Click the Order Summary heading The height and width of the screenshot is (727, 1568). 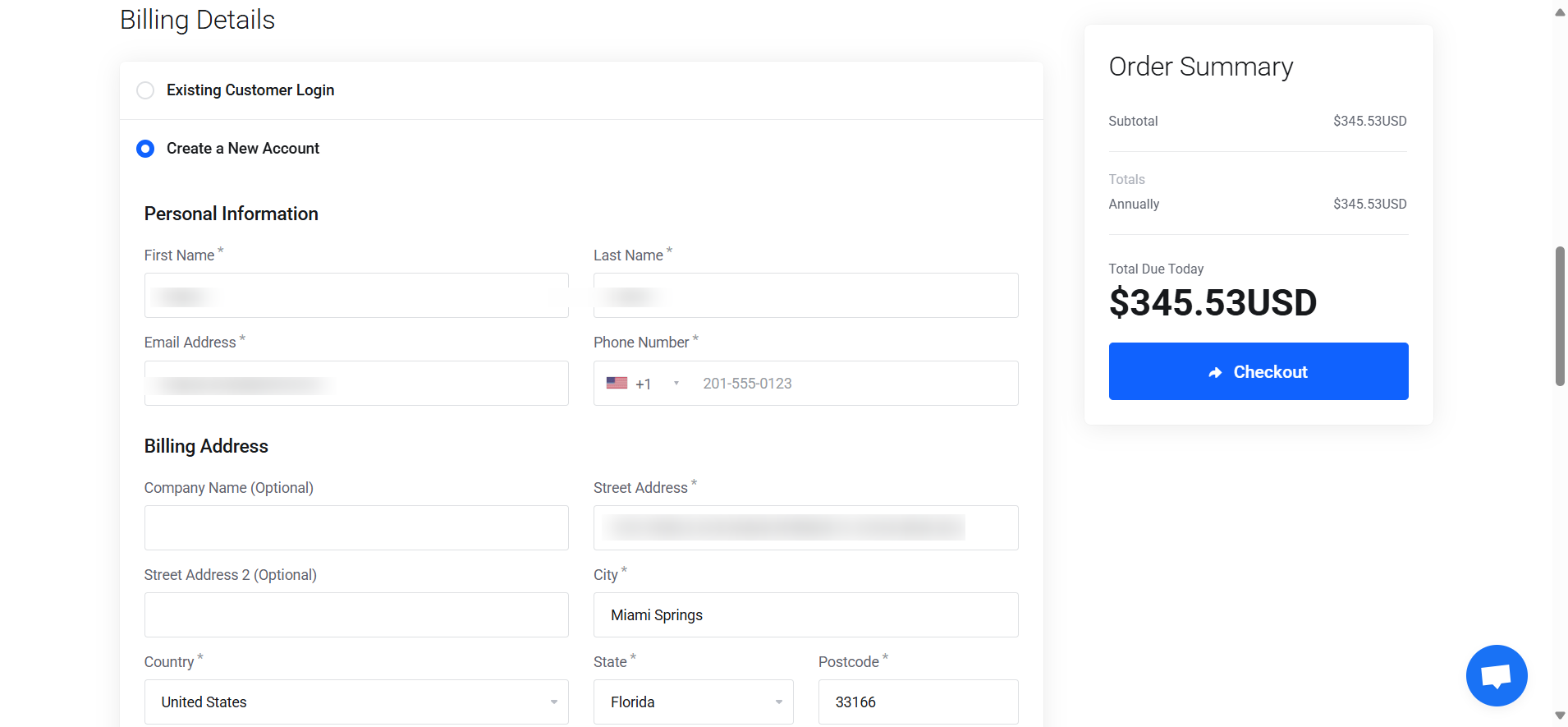[x=1200, y=67]
